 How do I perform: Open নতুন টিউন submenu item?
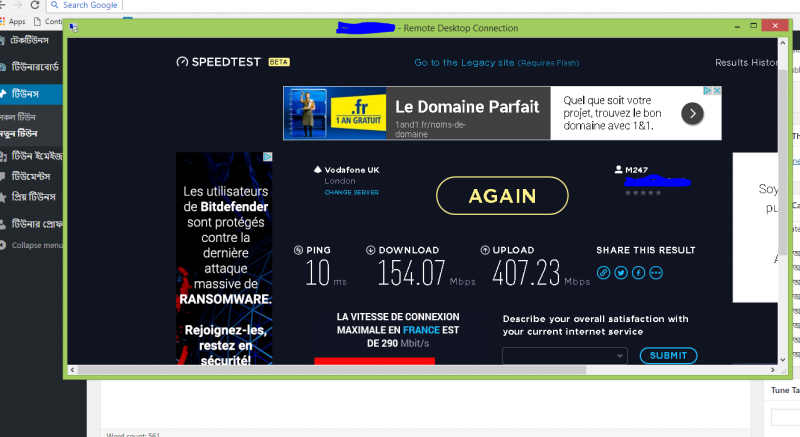click(x=19, y=134)
